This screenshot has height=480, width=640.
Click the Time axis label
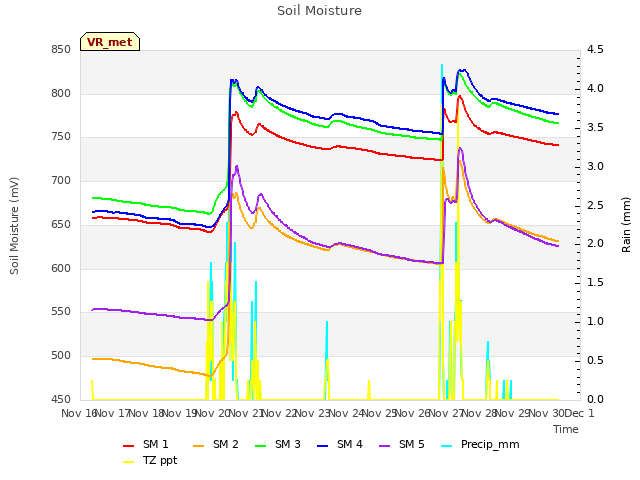[x=566, y=429]
